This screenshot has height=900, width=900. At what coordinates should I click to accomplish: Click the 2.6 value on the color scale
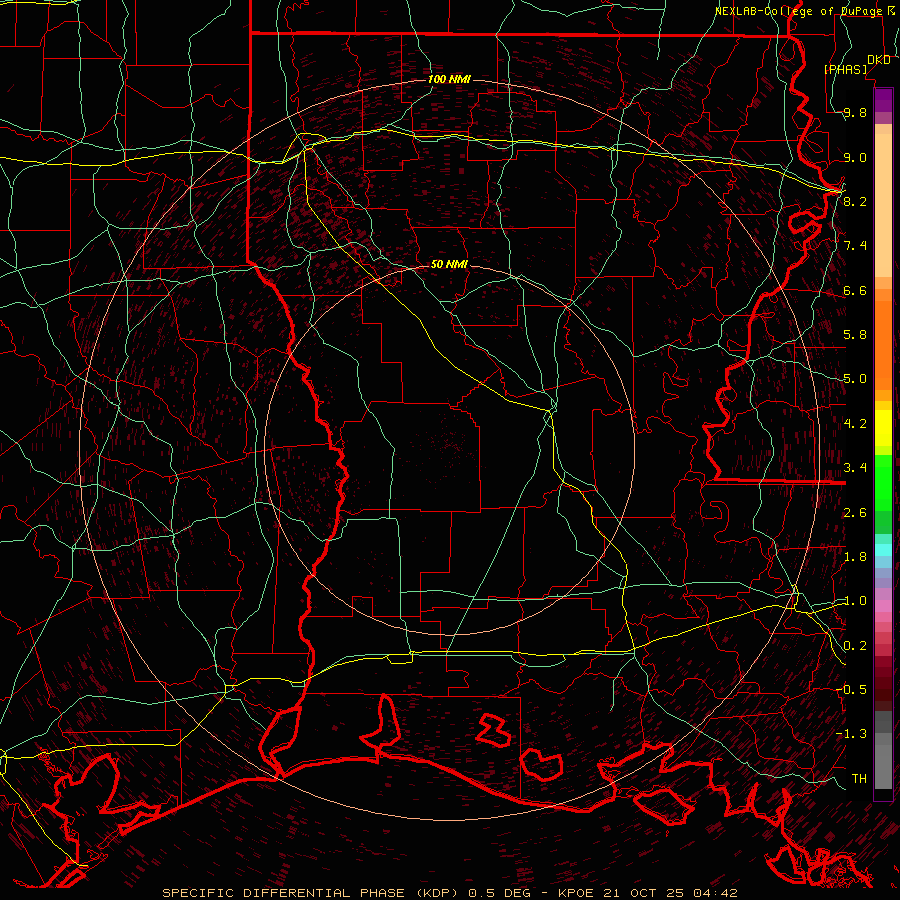855,512
